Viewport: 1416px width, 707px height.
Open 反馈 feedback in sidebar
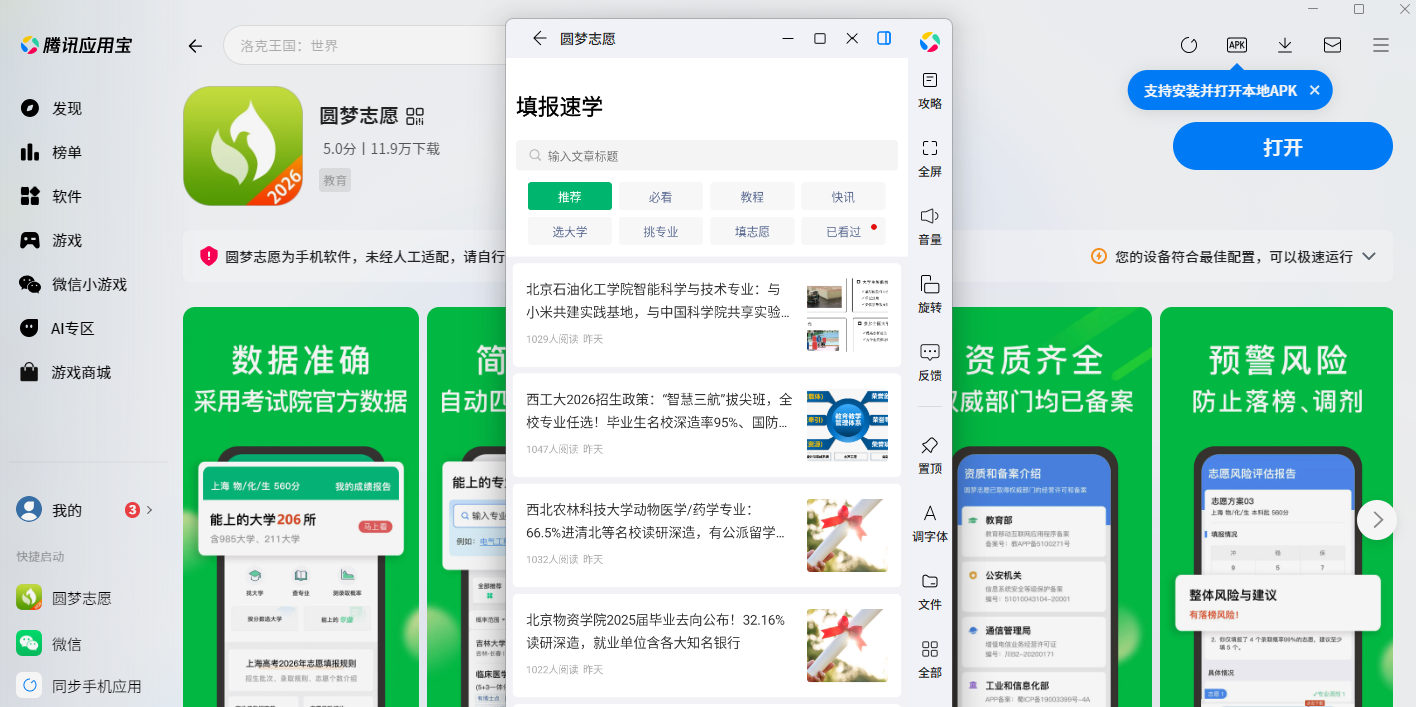point(930,362)
